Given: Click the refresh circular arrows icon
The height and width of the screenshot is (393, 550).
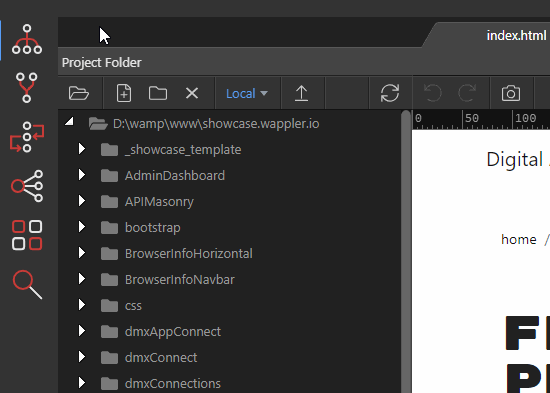Looking at the screenshot, I should click(x=390, y=93).
